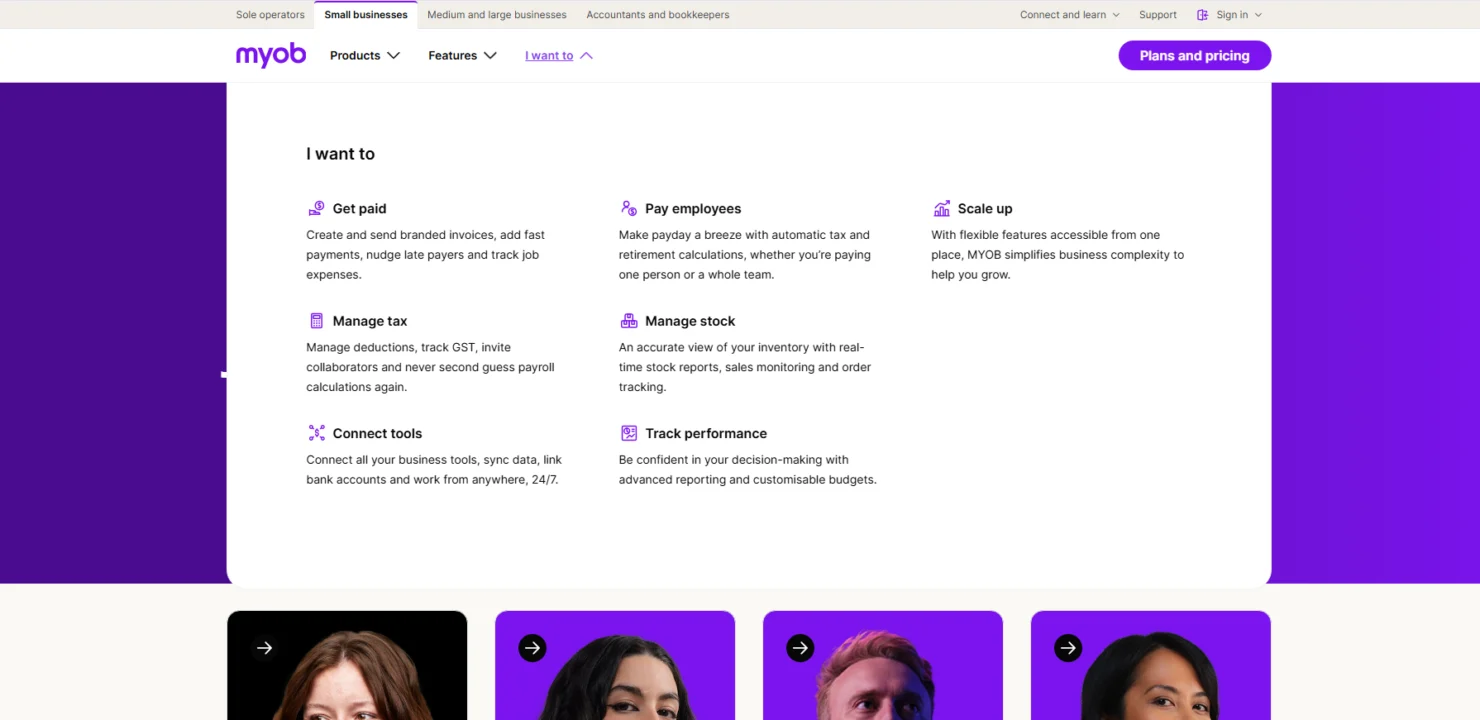Click the Scale up growth chart icon
Image resolution: width=1480 pixels, height=720 pixels.
(x=941, y=208)
